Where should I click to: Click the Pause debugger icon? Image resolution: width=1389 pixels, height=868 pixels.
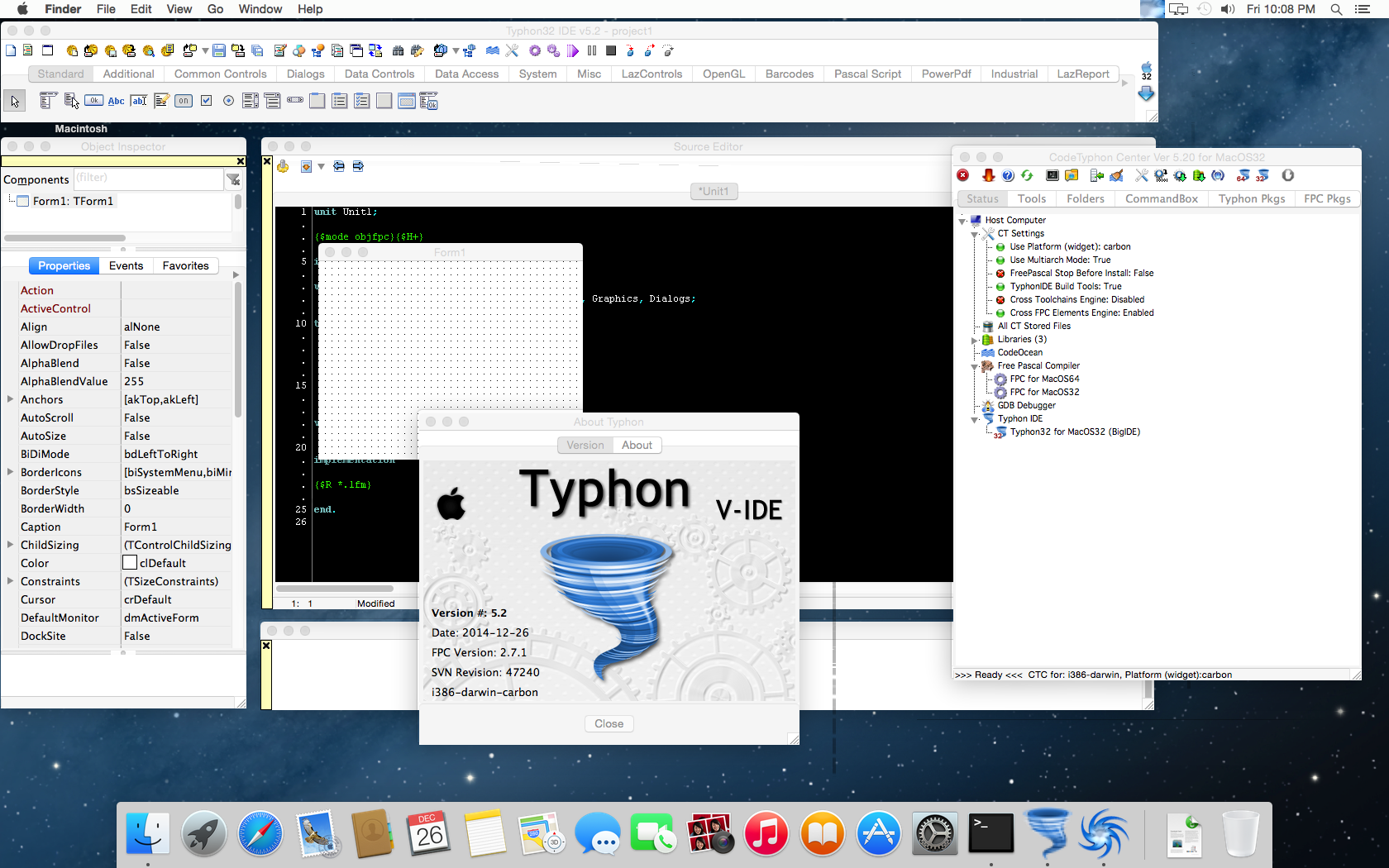coord(592,50)
